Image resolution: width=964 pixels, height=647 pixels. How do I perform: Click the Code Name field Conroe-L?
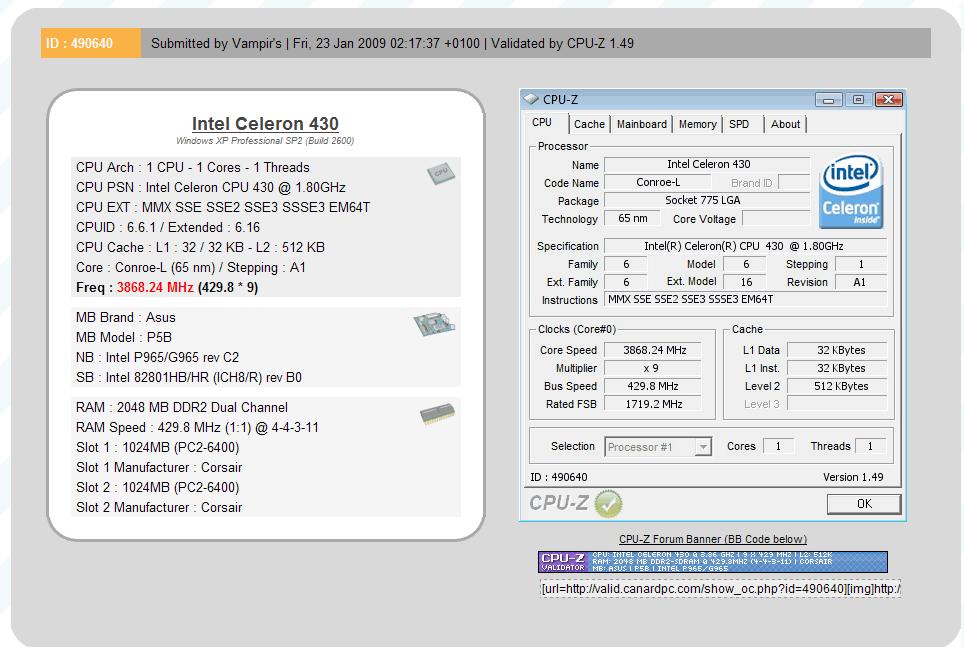[x=657, y=183]
